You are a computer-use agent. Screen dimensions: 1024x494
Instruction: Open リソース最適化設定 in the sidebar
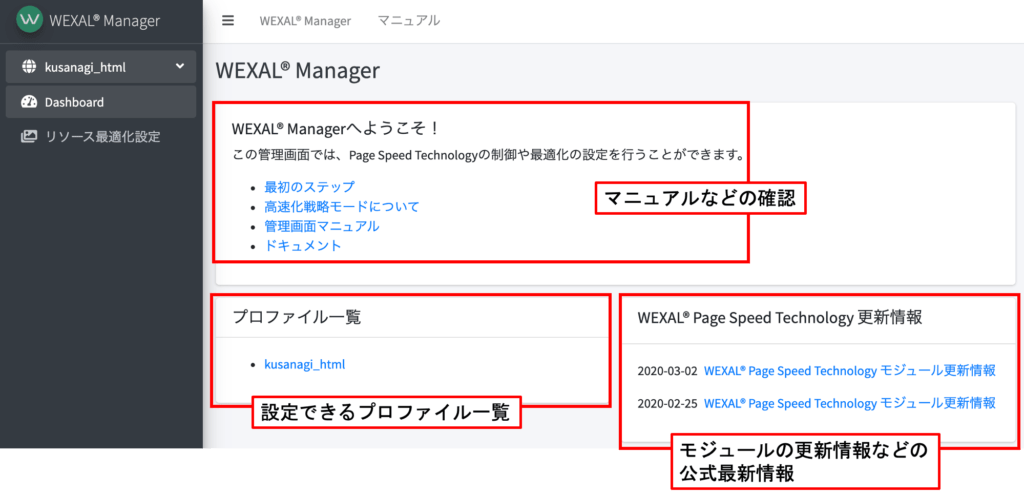point(101,137)
